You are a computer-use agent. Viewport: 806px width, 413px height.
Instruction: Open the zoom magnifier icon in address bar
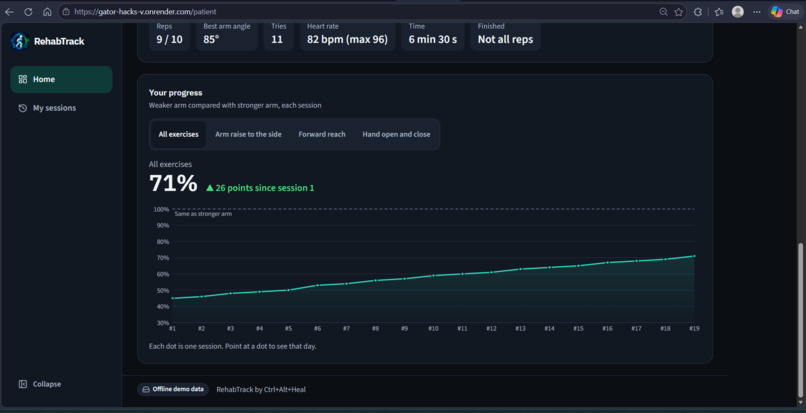pyautogui.click(x=663, y=12)
